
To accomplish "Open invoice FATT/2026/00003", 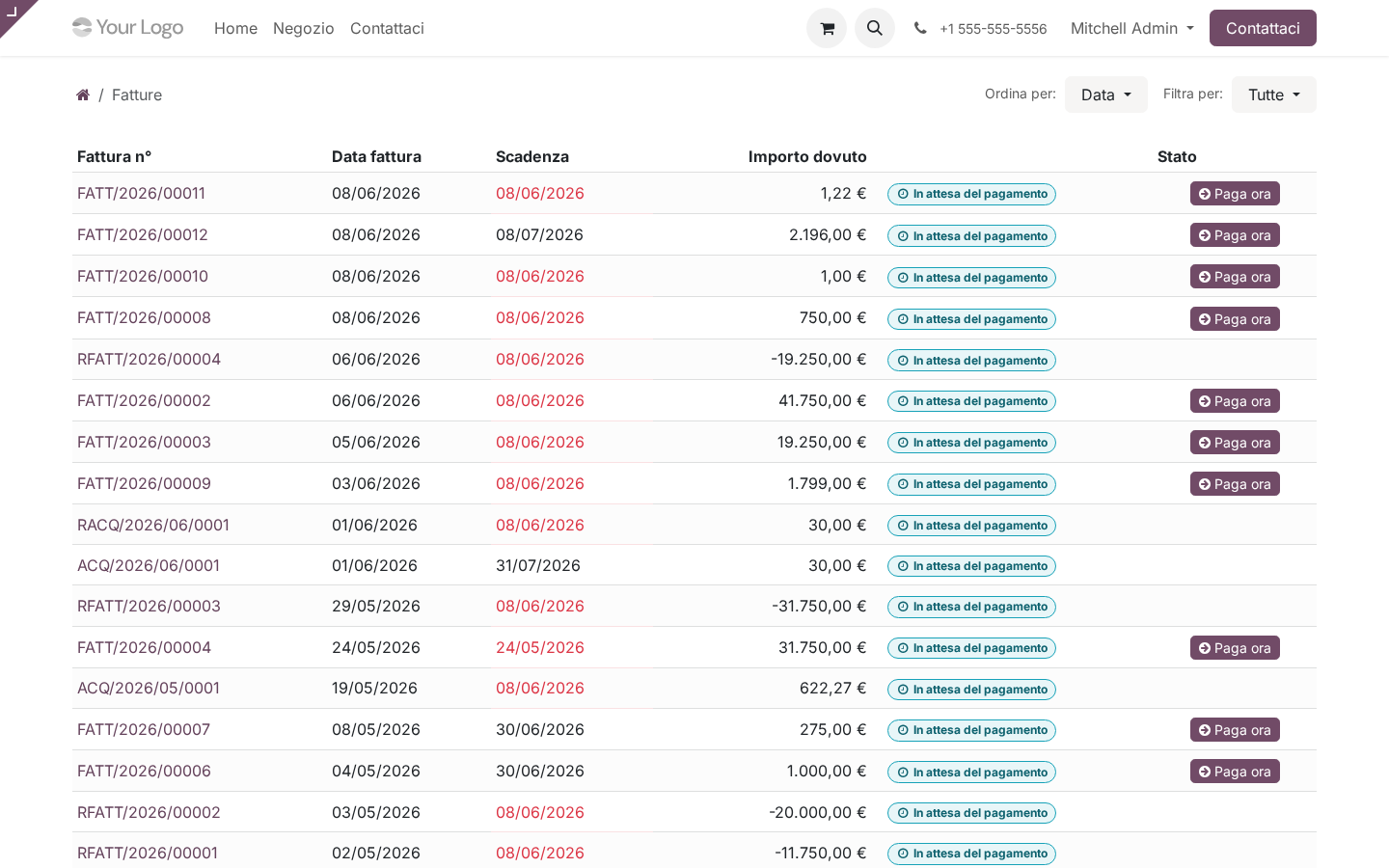I will [x=144, y=442].
